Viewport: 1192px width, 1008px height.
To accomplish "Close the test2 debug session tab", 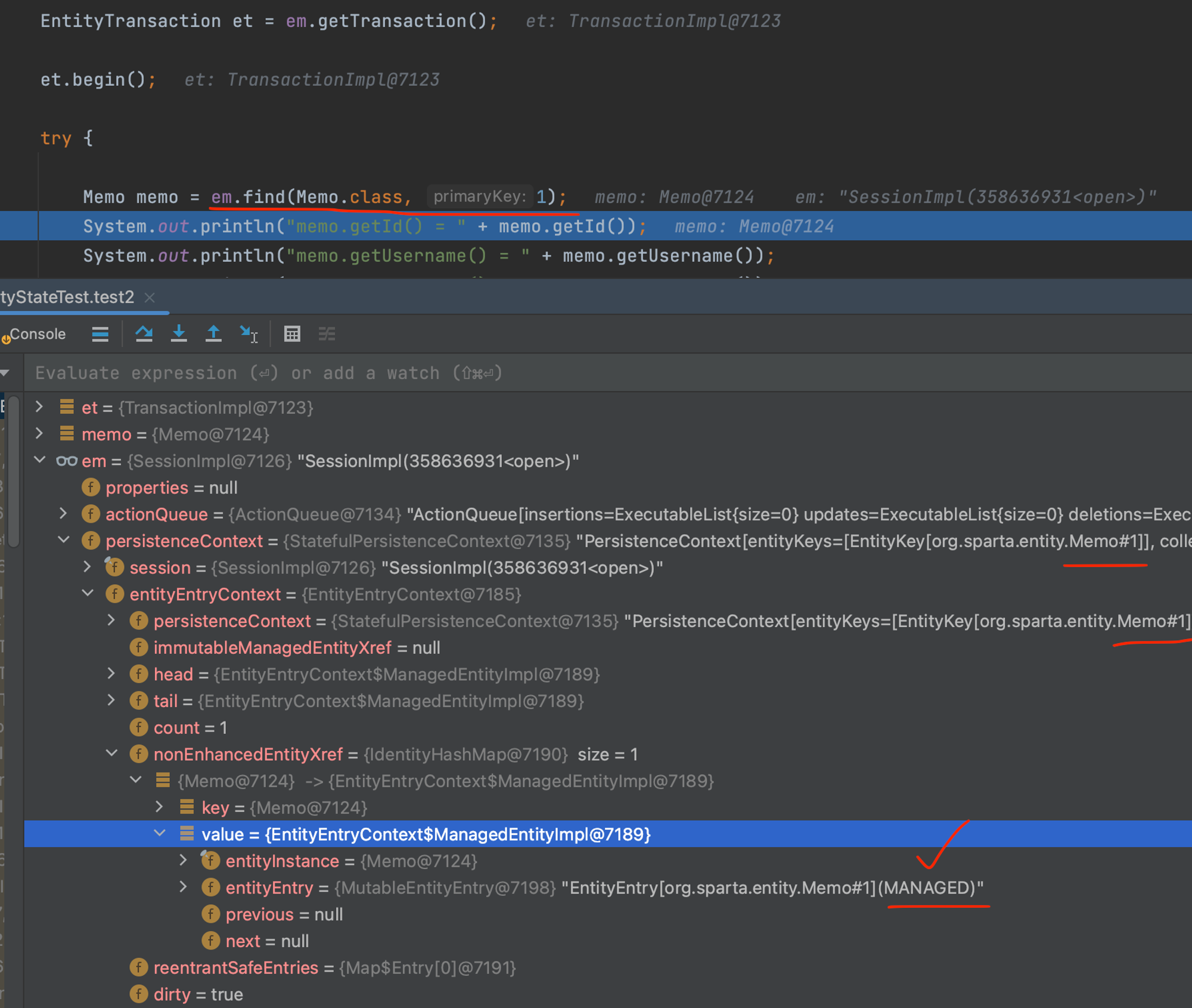I will coord(150,297).
